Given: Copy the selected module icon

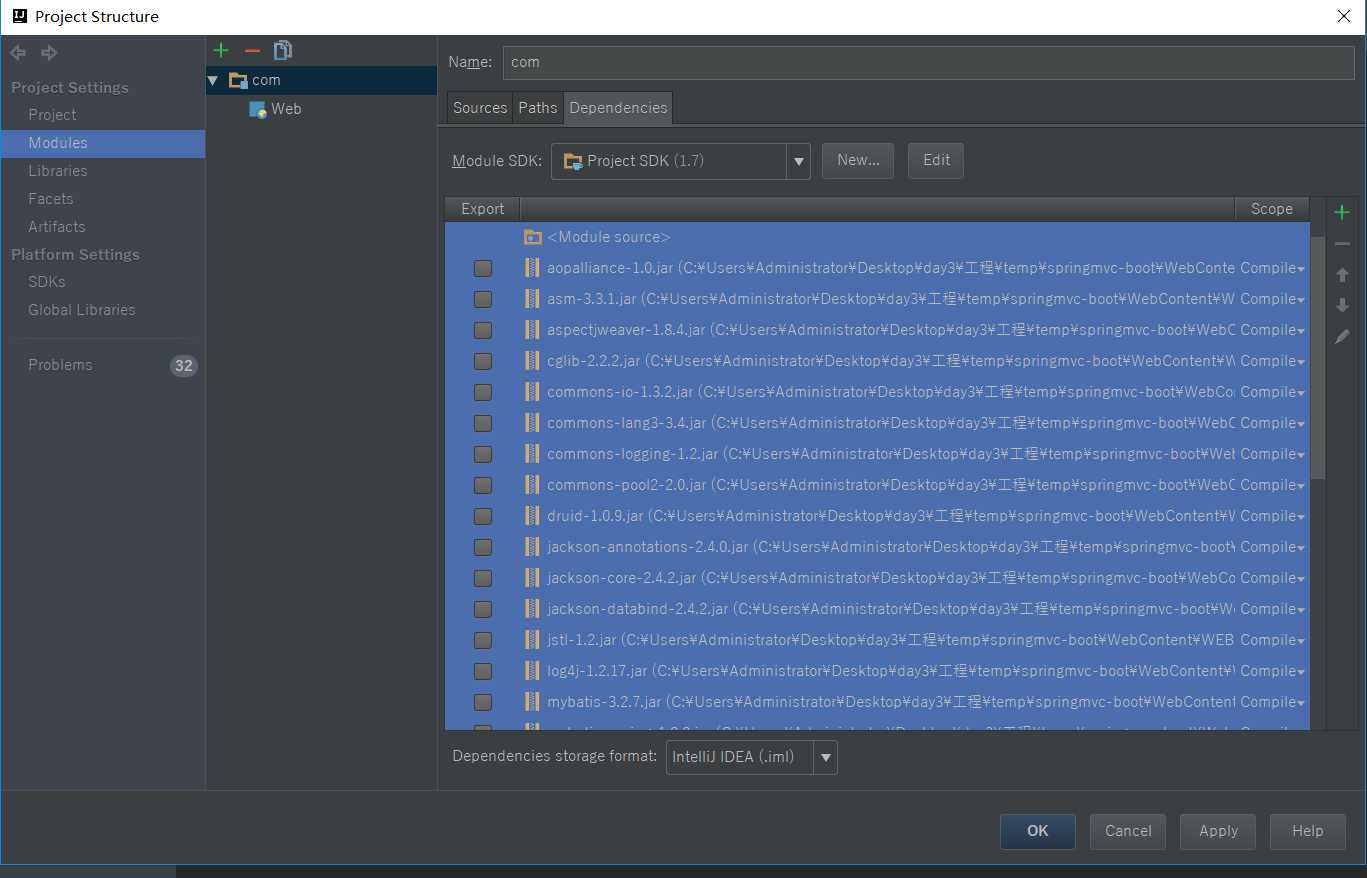Looking at the screenshot, I should coord(283,50).
